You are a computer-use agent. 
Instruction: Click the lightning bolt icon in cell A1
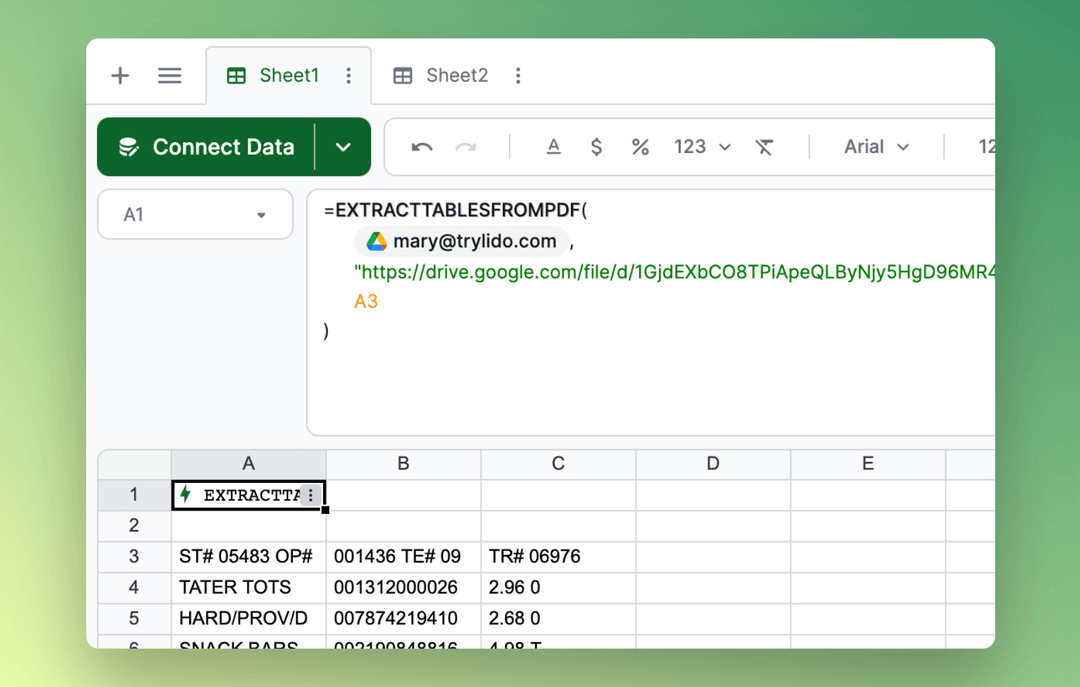[x=185, y=494]
